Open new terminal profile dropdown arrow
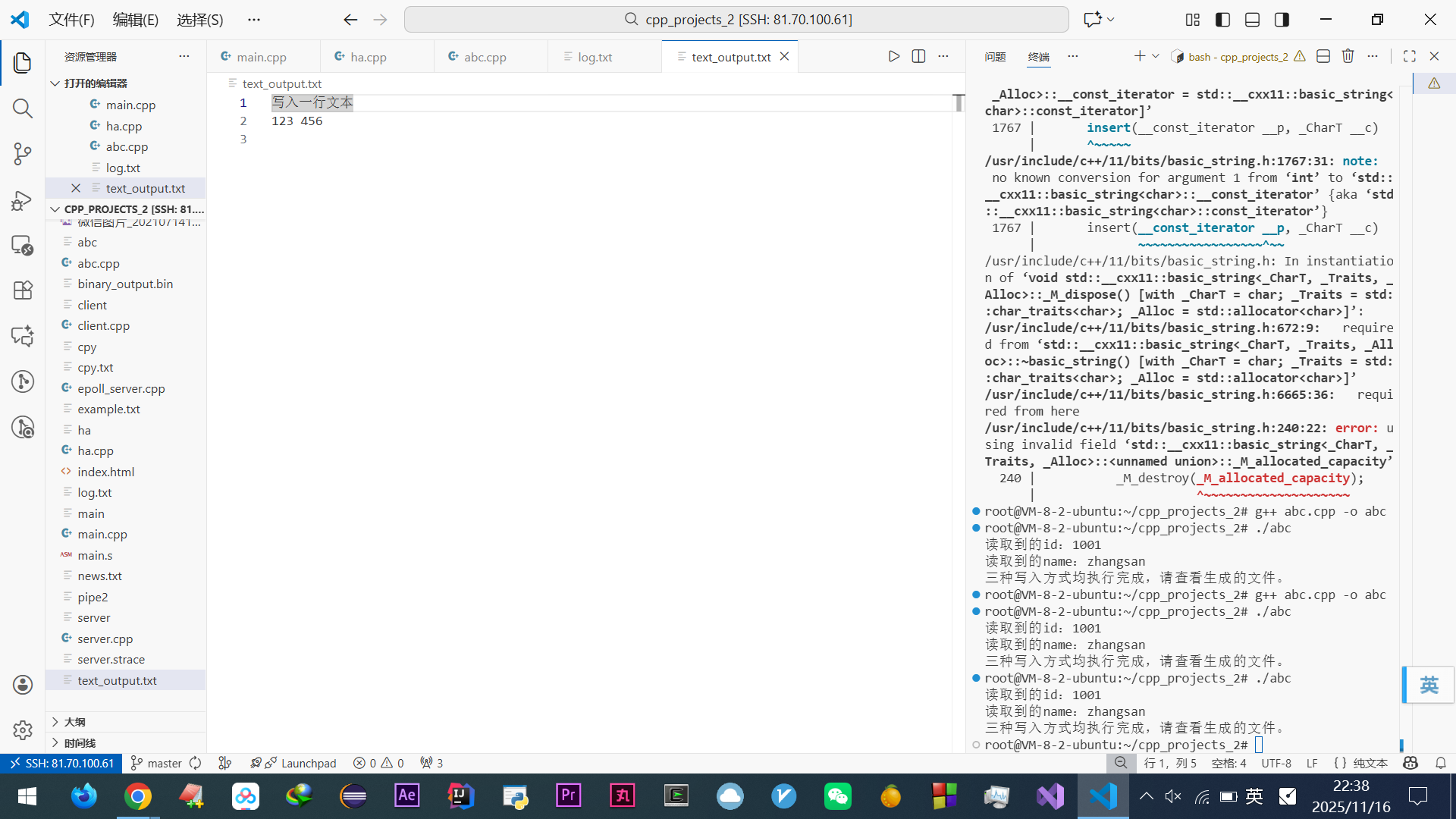This screenshot has width=1456, height=819. [x=1156, y=56]
